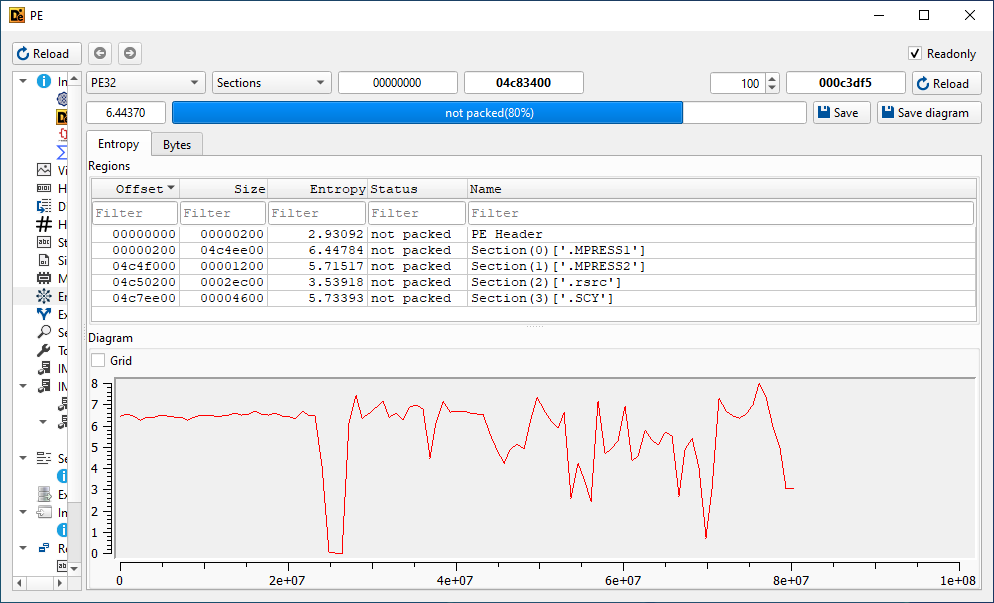The height and width of the screenshot is (603, 994).
Task: Open the Strings abc icon in sidebar
Action: coord(44,242)
